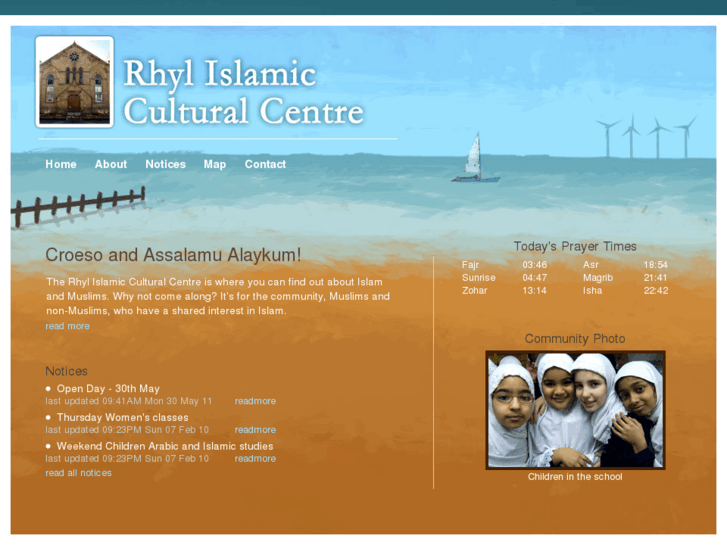Click 'read more' under welcome text
727x545 pixels.
(68, 326)
